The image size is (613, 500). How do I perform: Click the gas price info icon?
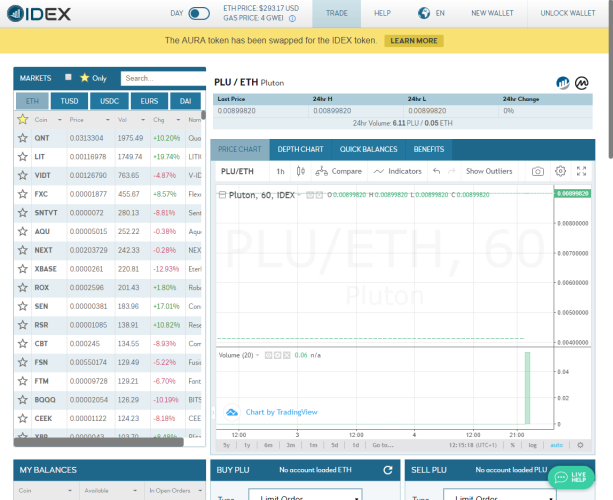coord(292,18)
